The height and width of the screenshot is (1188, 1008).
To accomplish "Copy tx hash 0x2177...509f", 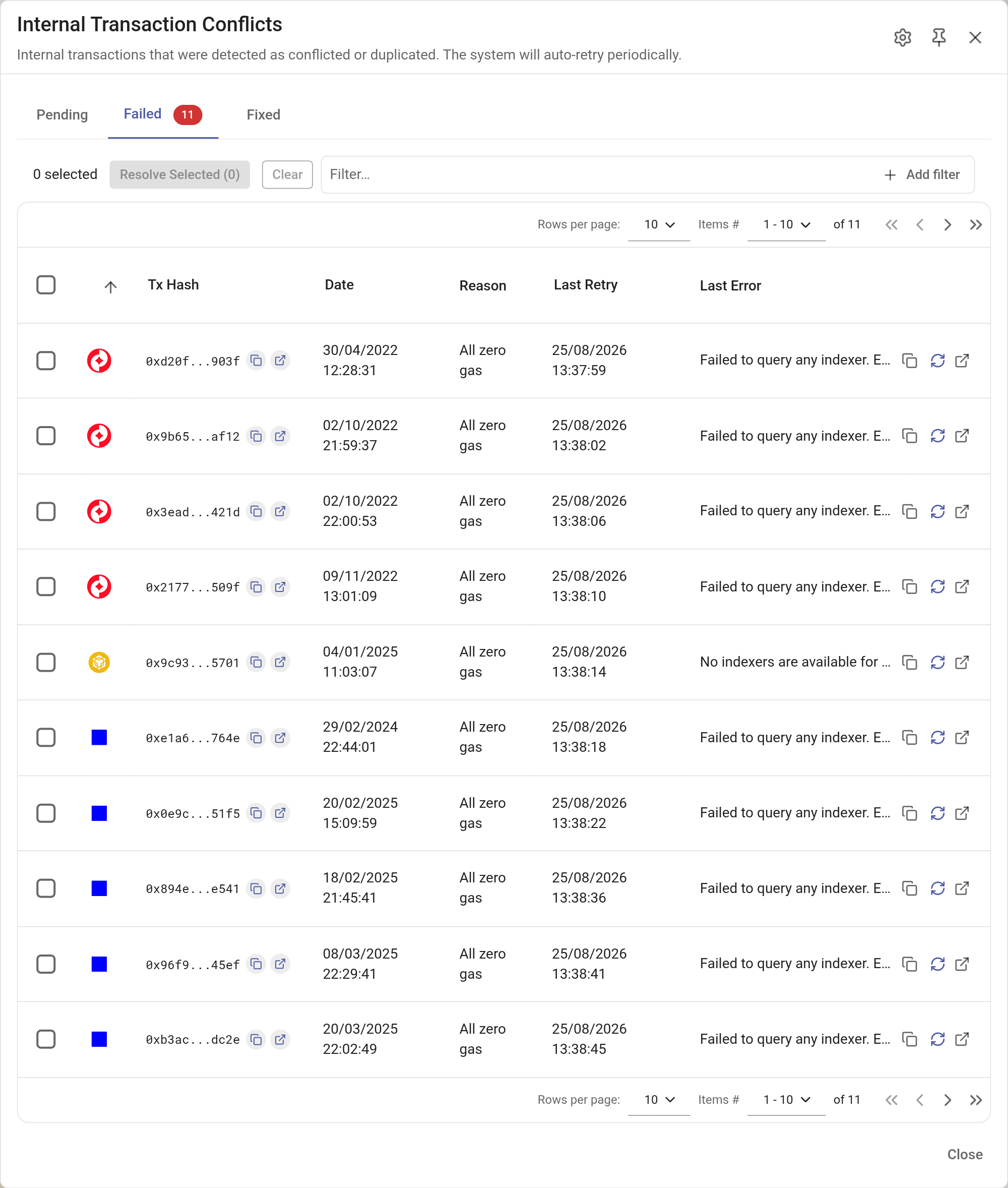I will [x=257, y=587].
